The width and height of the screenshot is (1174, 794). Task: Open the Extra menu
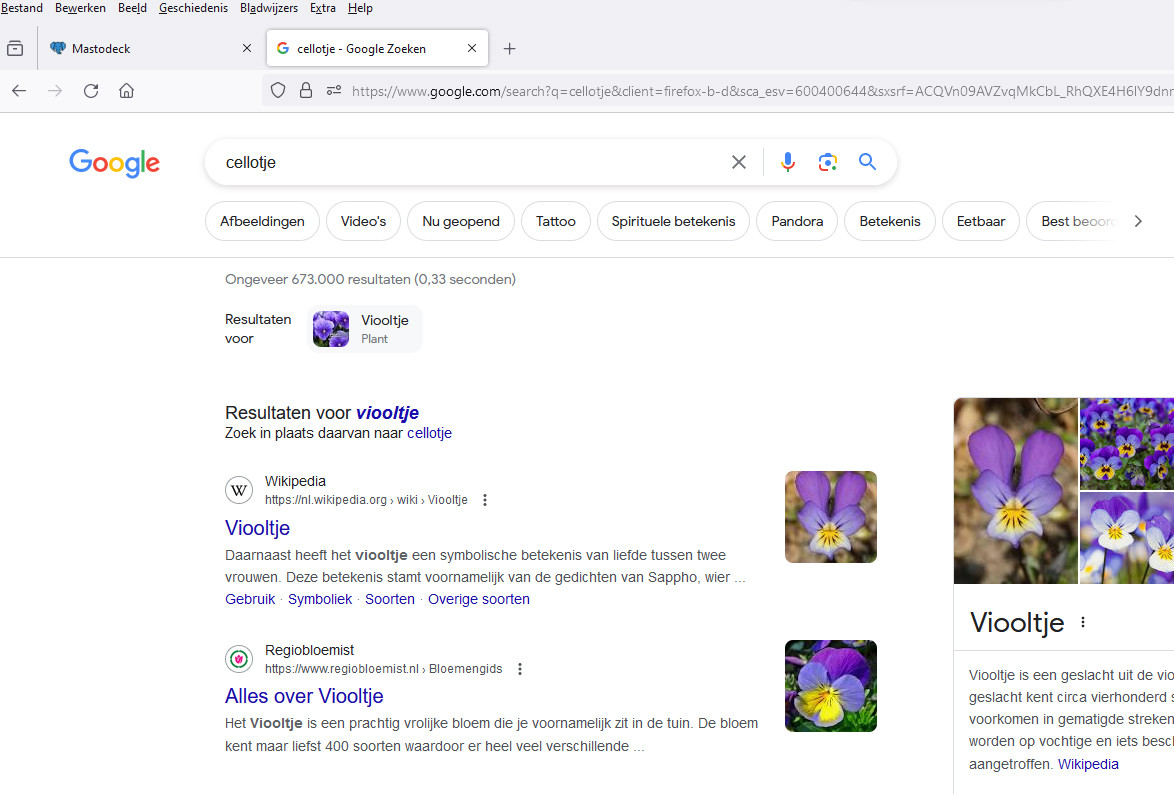point(323,8)
